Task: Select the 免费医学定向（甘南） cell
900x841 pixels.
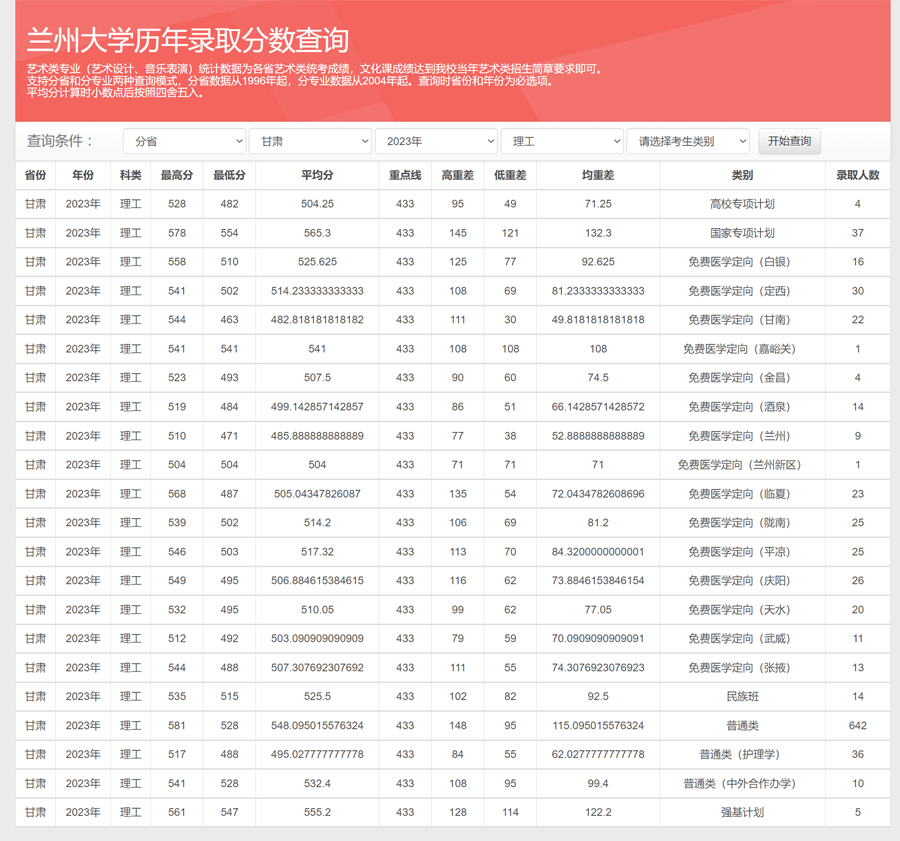Action: tap(743, 320)
